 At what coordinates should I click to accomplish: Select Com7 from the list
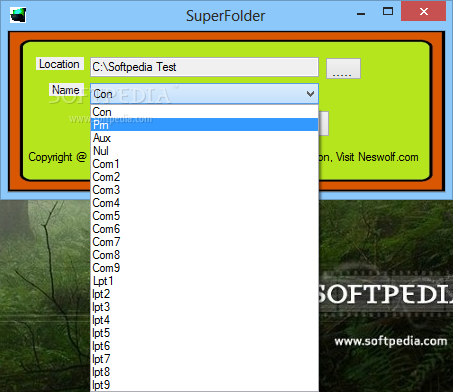tap(204, 242)
